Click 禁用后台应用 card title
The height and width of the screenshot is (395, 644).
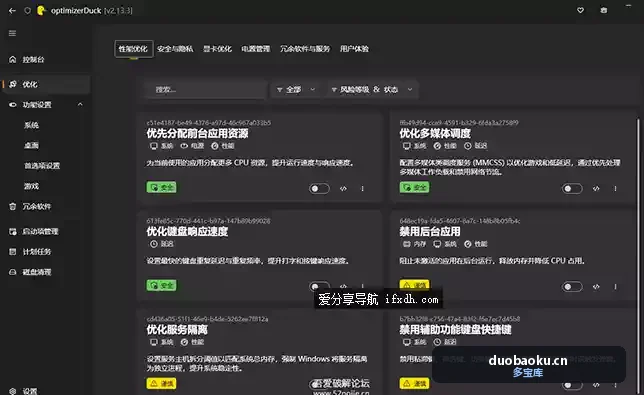coord(430,232)
